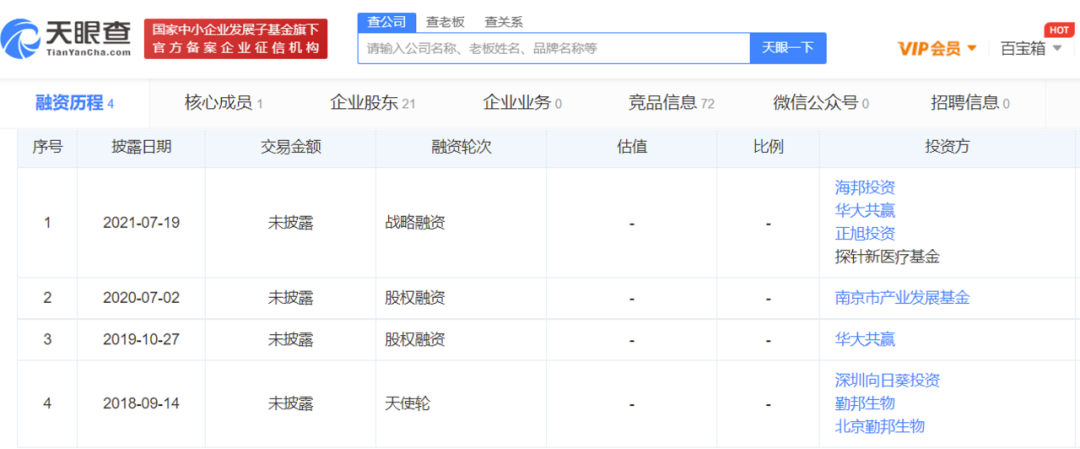Click the 北京勤邦生物 investor link
Screen dimensions: 1080x449
point(880,426)
